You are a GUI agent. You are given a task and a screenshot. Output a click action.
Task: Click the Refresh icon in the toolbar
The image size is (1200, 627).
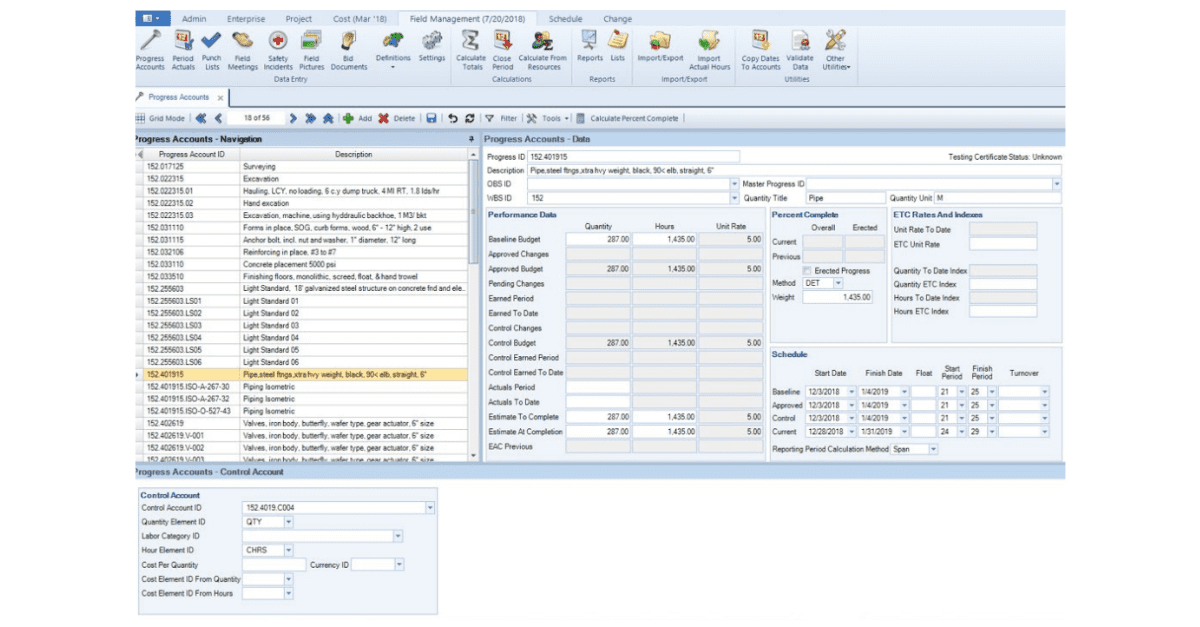(469, 118)
